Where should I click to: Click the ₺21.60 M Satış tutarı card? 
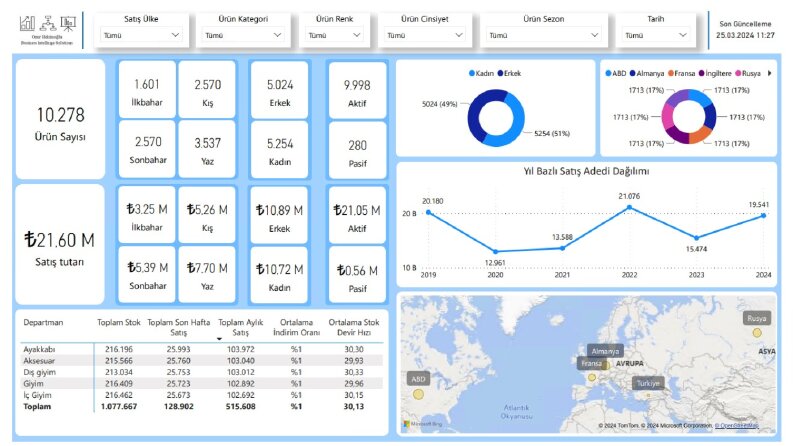[x=60, y=244]
